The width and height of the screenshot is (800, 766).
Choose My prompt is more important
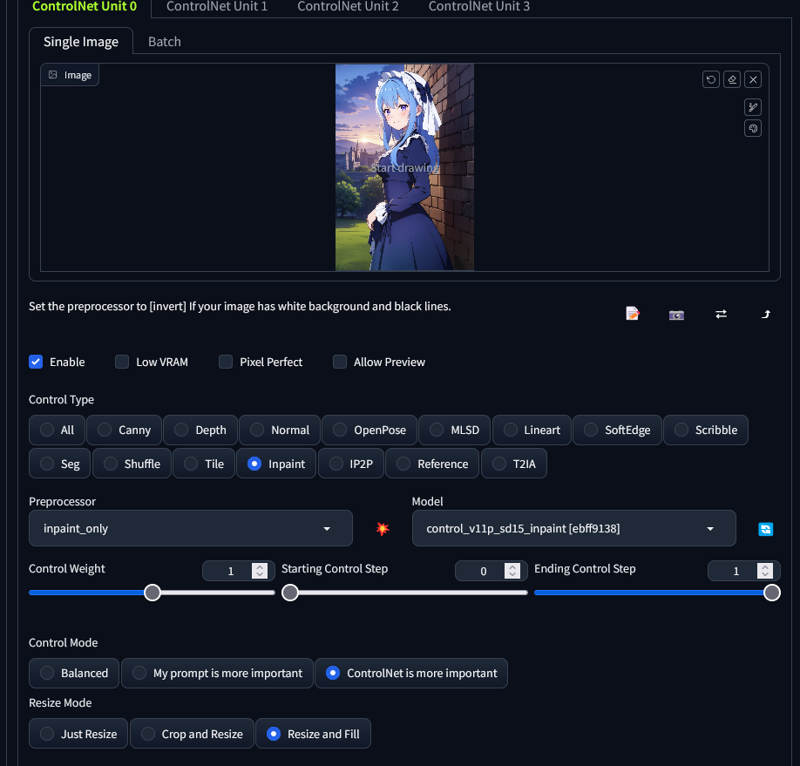point(217,673)
